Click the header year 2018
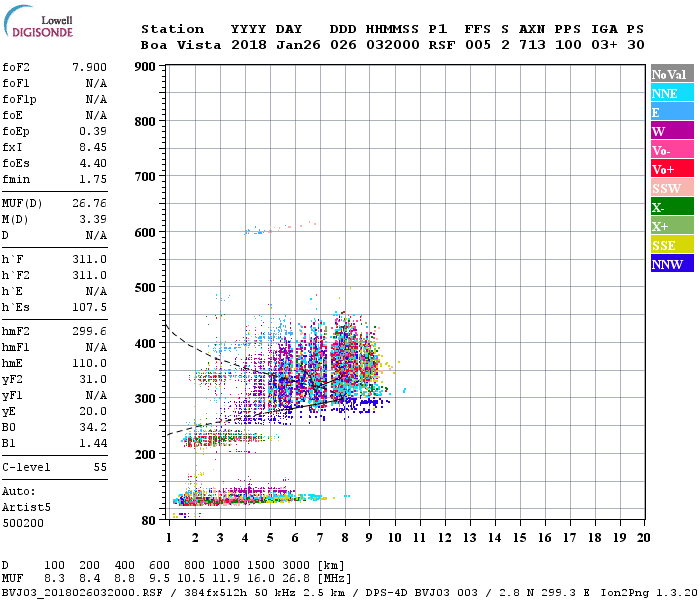Image resolution: width=700 pixels, height=600 pixels. [x=249, y=45]
